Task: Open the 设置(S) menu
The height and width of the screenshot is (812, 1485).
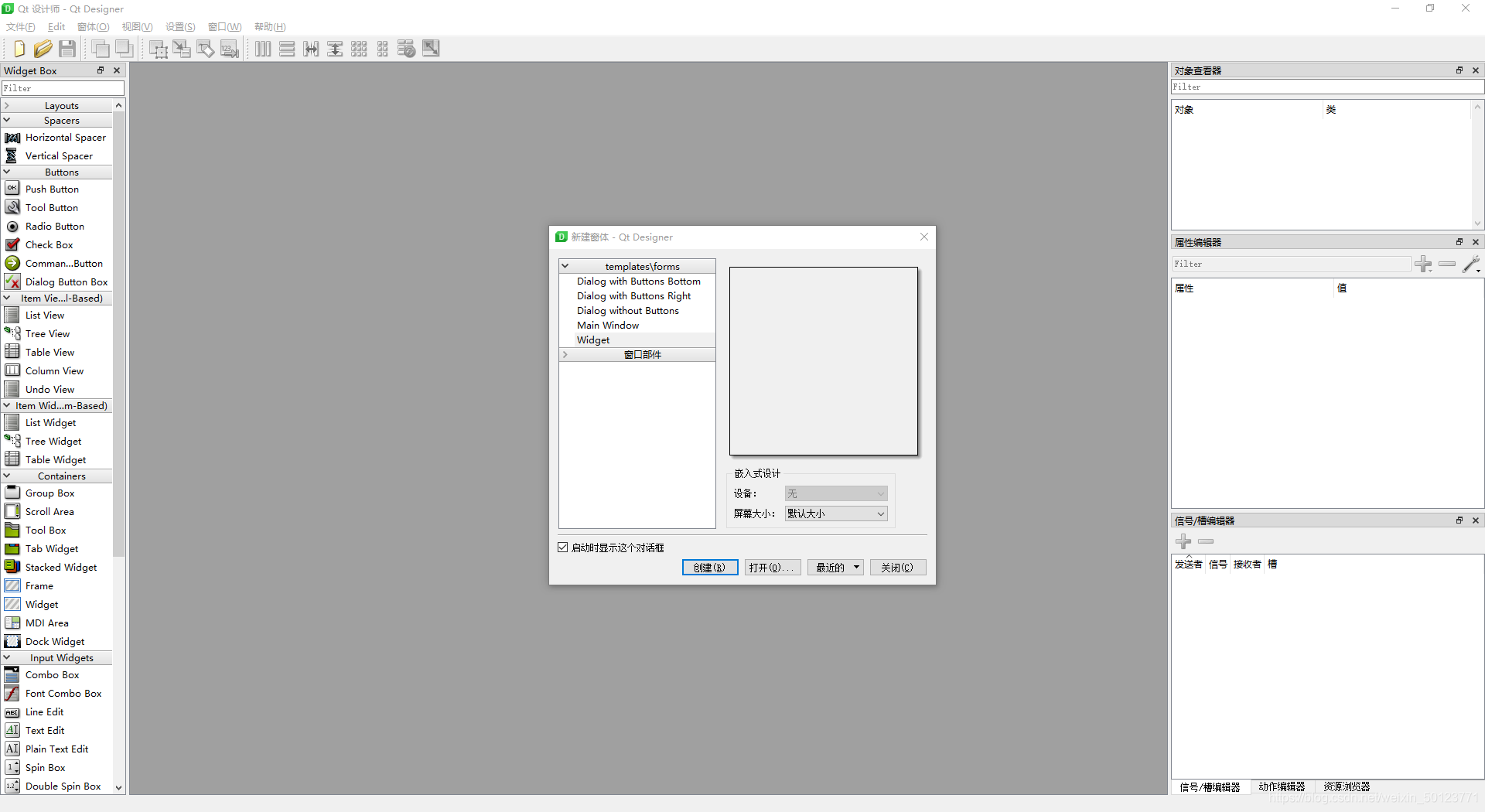Action: (180, 27)
